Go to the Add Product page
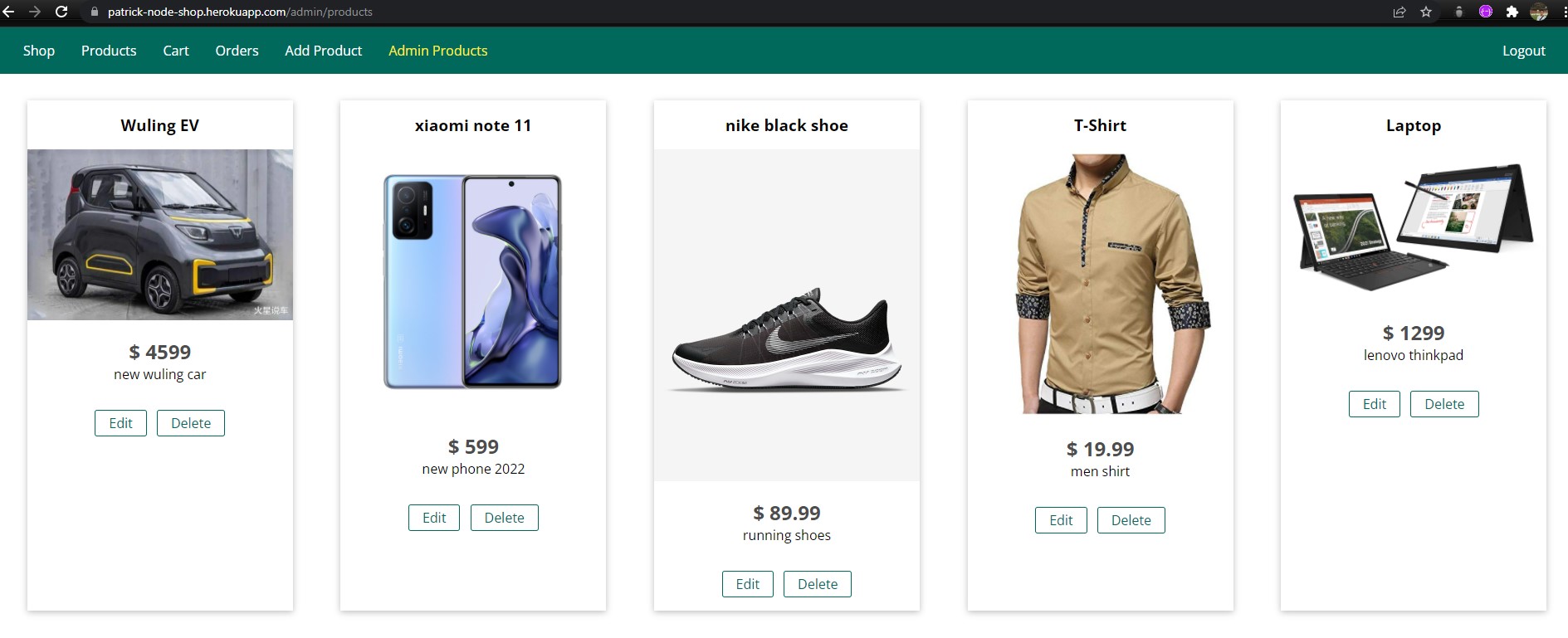Image resolution: width=1568 pixels, height=638 pixels. [324, 51]
